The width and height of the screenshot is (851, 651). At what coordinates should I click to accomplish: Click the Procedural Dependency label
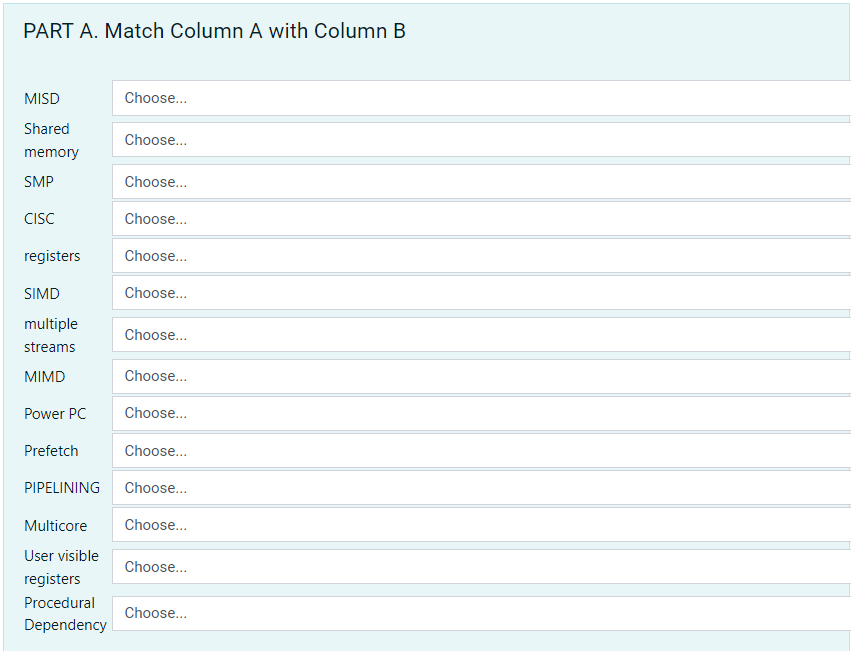(x=65, y=613)
